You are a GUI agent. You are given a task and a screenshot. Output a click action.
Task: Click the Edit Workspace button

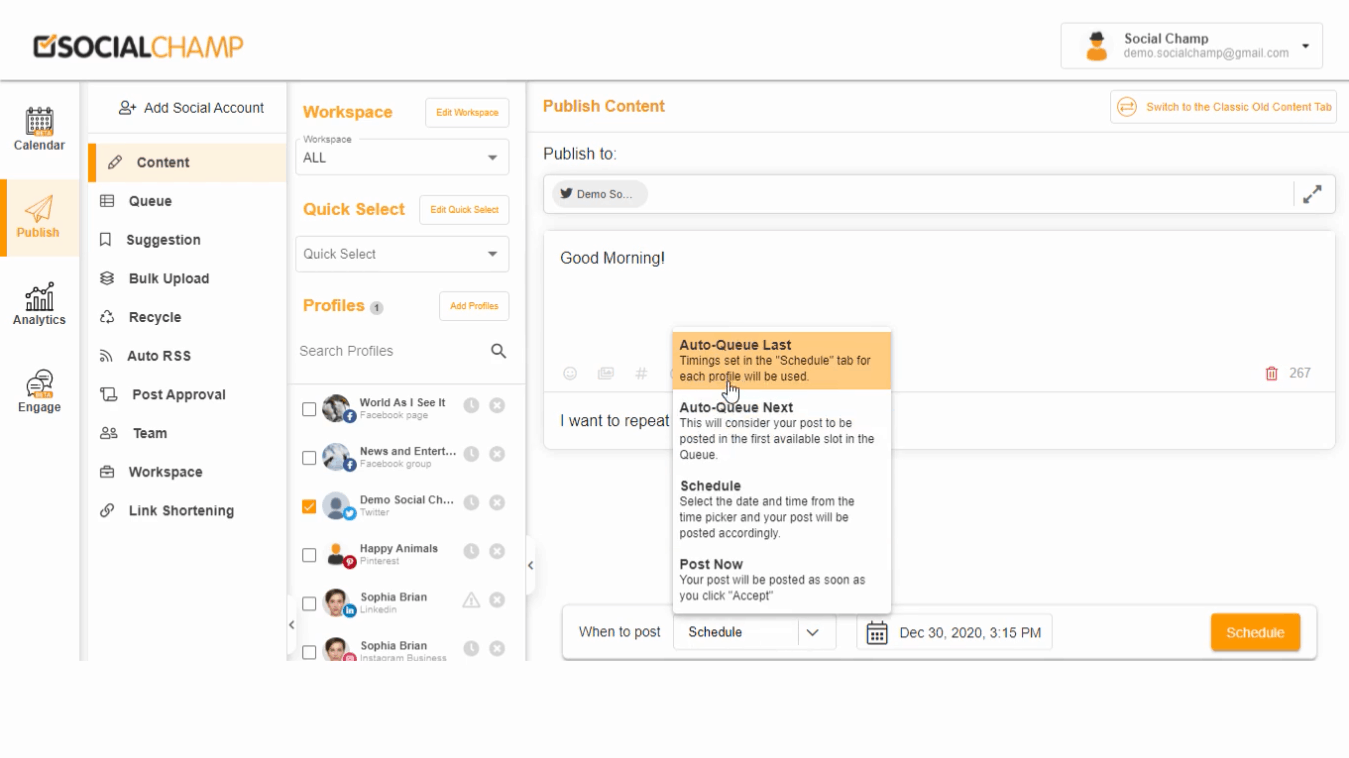(467, 112)
